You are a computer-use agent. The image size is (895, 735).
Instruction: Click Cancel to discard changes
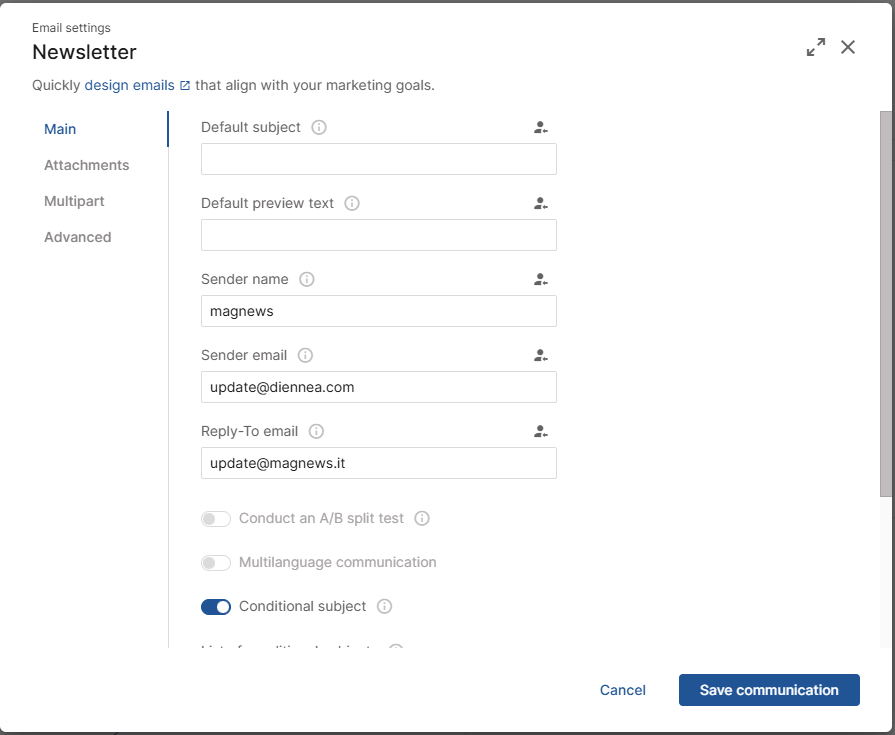click(x=622, y=690)
